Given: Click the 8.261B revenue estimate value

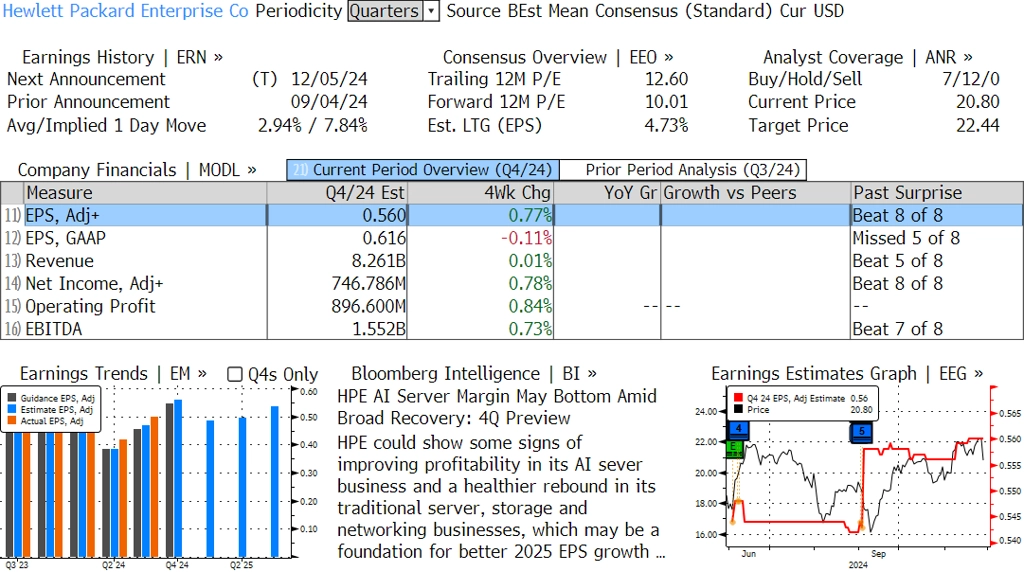Looking at the screenshot, I should pyautogui.click(x=378, y=261).
